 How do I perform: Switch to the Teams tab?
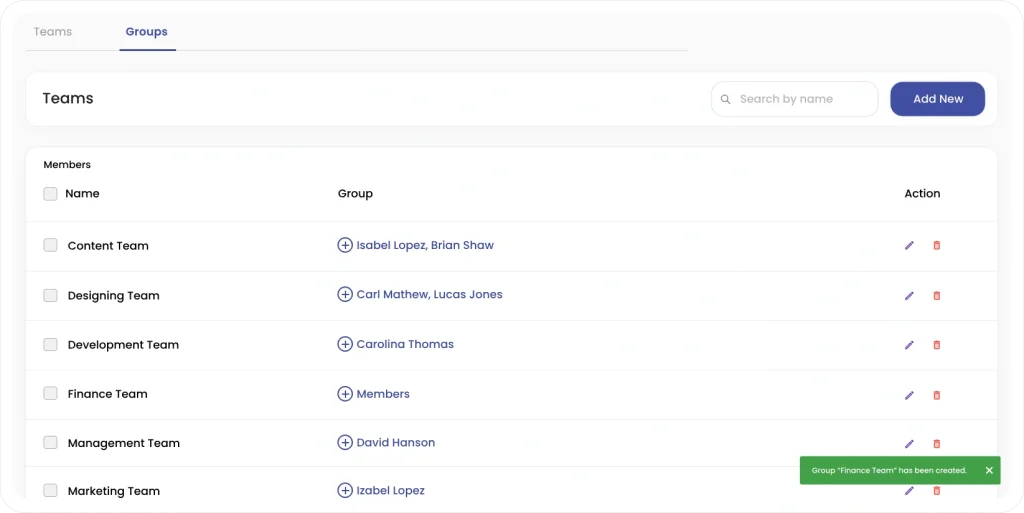[x=53, y=31]
